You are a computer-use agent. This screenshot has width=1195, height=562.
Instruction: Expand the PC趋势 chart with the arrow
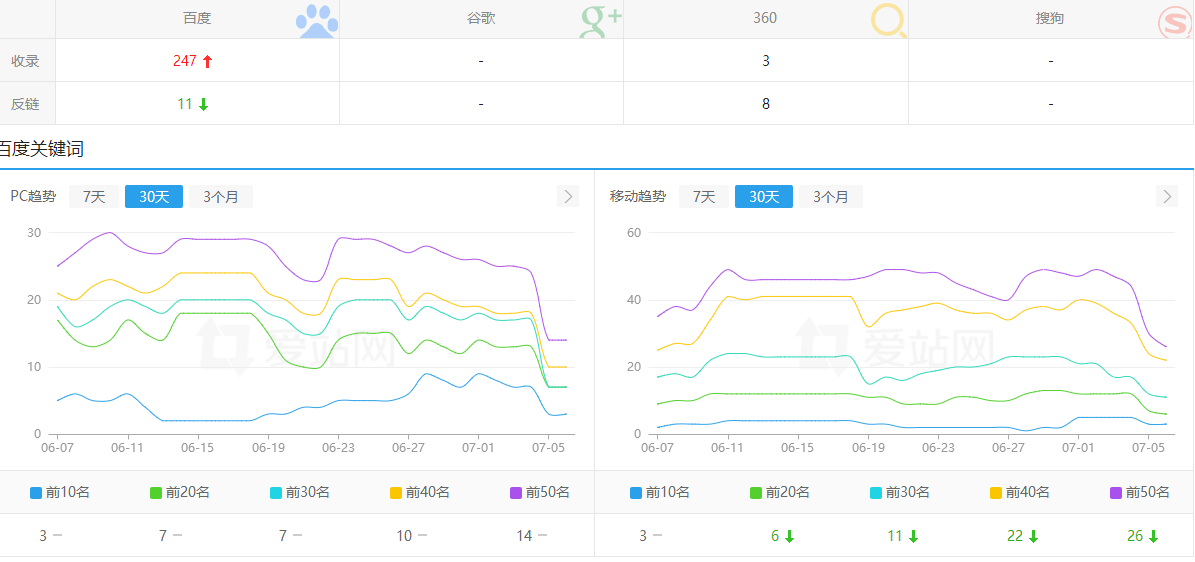(568, 196)
